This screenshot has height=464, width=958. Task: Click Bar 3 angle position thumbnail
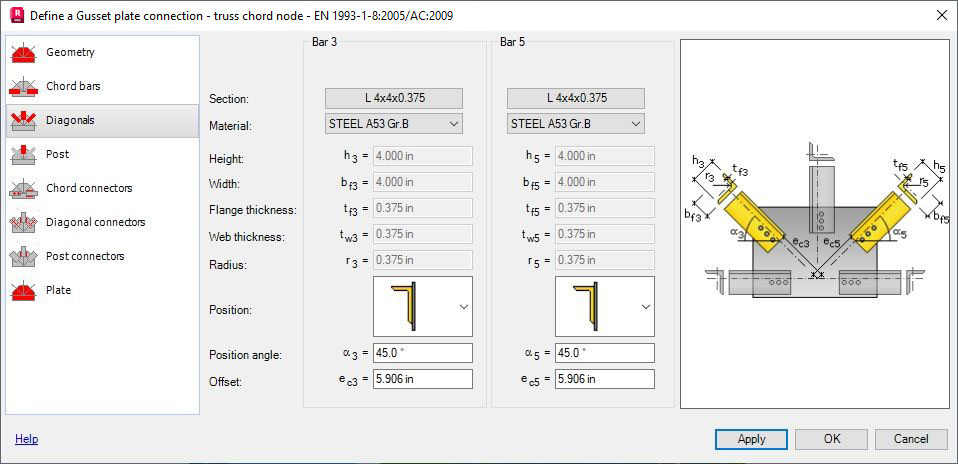[x=404, y=306]
